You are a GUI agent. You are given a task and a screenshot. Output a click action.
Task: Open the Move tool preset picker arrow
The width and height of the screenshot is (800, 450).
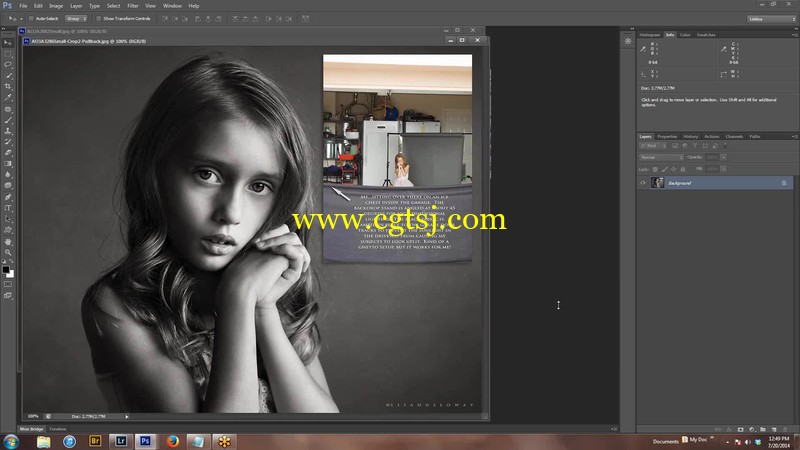(21, 19)
